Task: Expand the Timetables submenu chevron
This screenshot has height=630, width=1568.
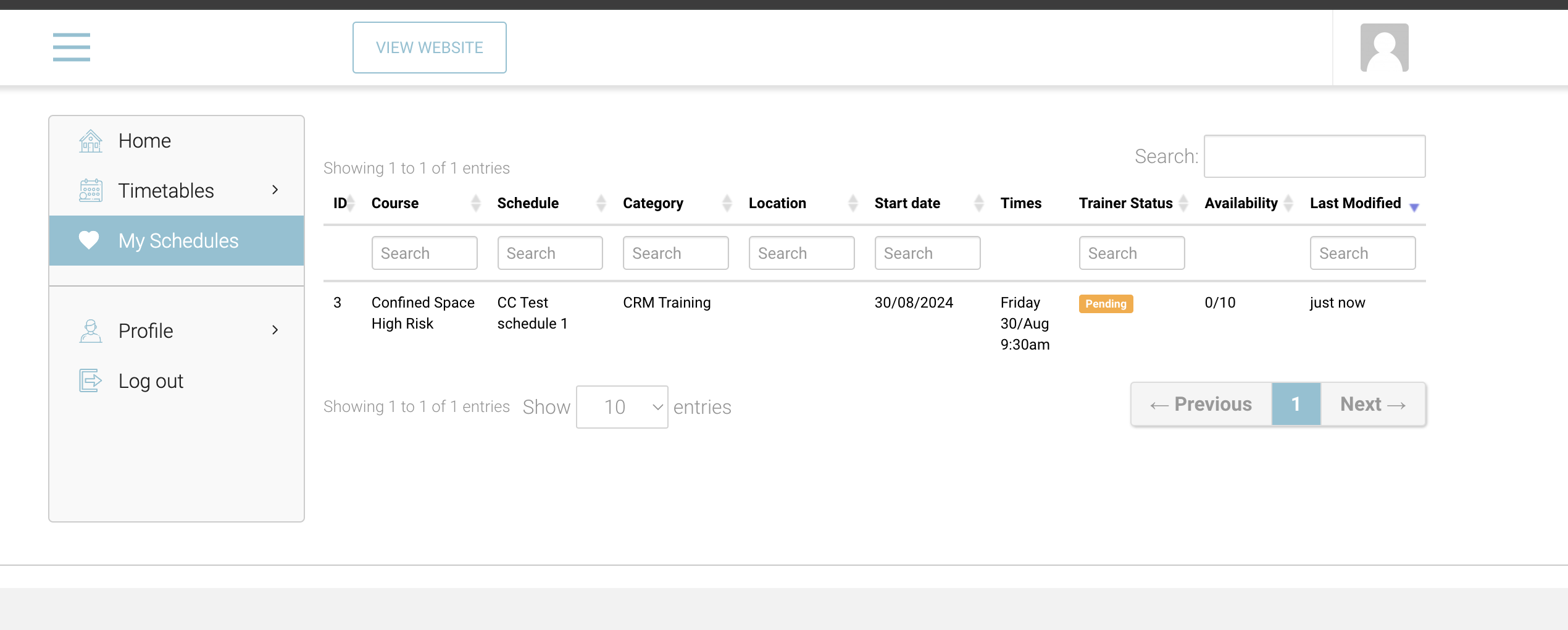Action: pos(275,190)
